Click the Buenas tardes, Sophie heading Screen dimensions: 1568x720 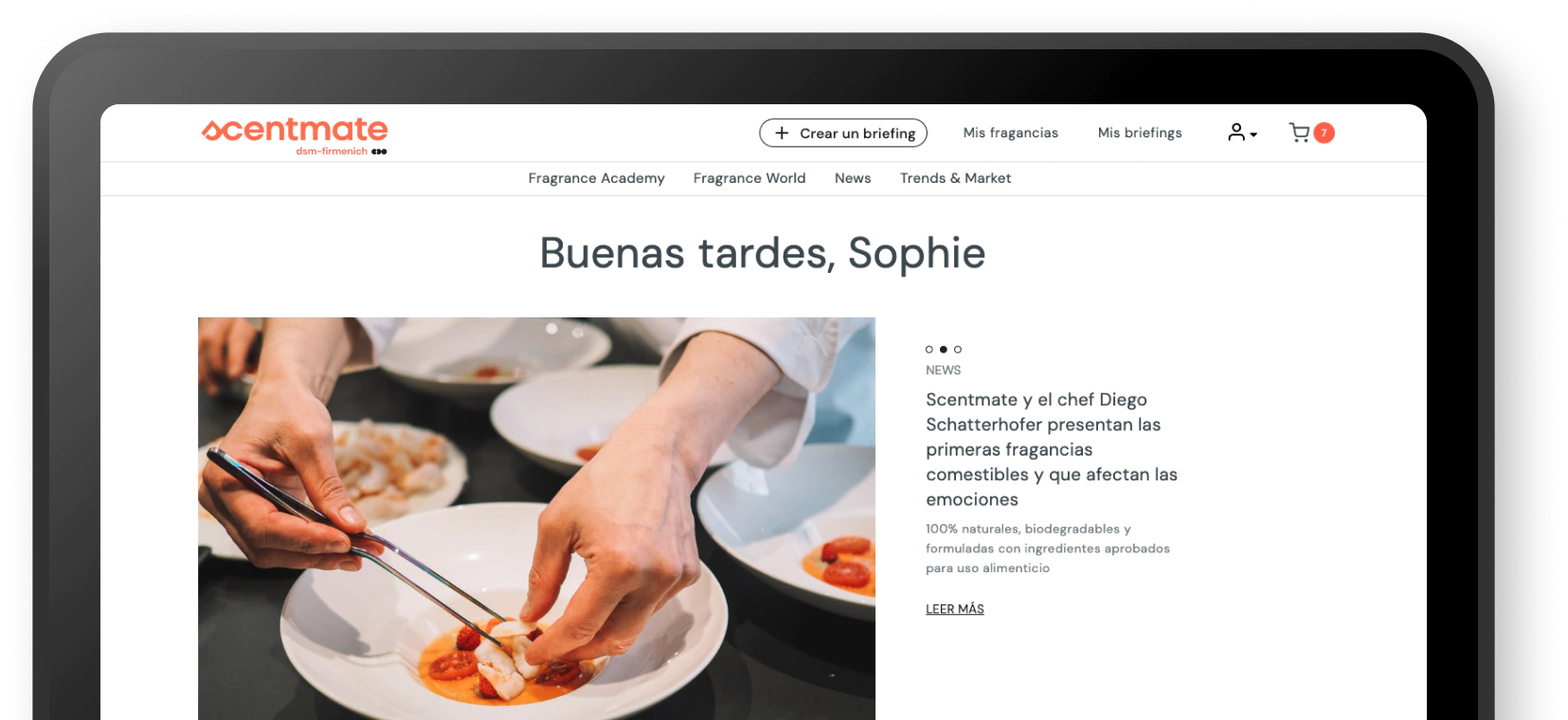pyautogui.click(x=763, y=254)
